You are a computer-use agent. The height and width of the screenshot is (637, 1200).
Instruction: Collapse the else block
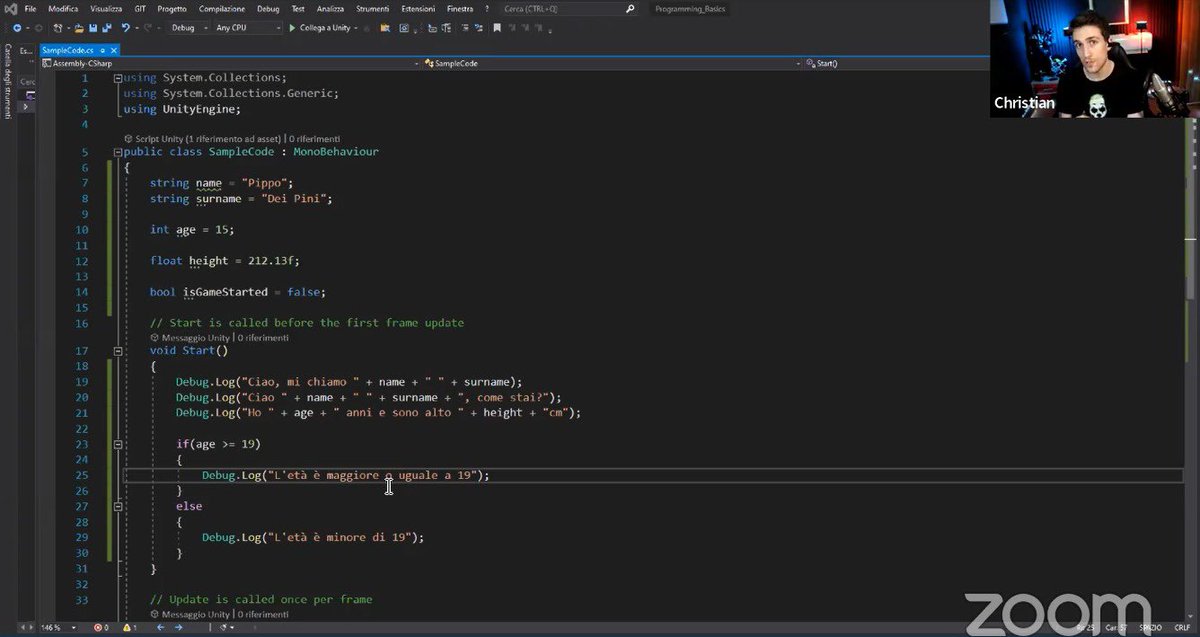point(118,506)
